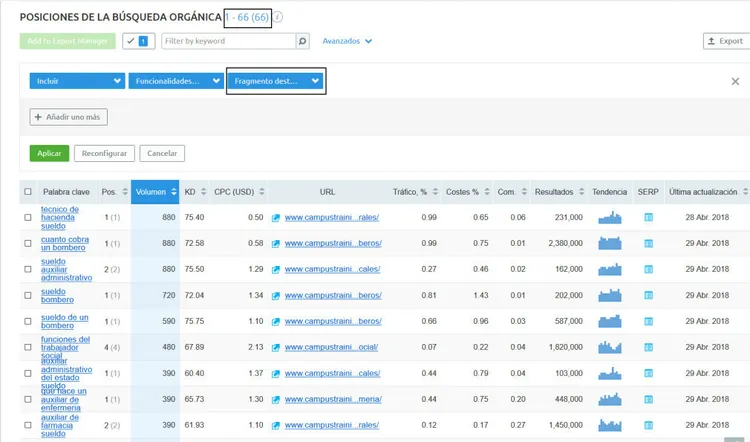Viewport: 750px width, 442px height.
Task: Check the box for 'auxiliar de farmacia sueldo'
Action: (28, 425)
